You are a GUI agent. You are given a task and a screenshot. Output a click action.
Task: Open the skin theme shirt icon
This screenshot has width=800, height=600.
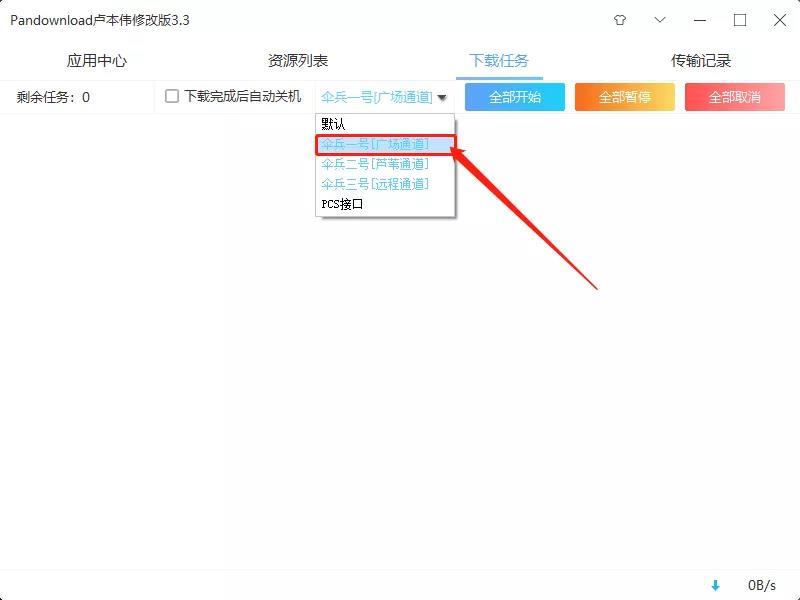click(620, 20)
